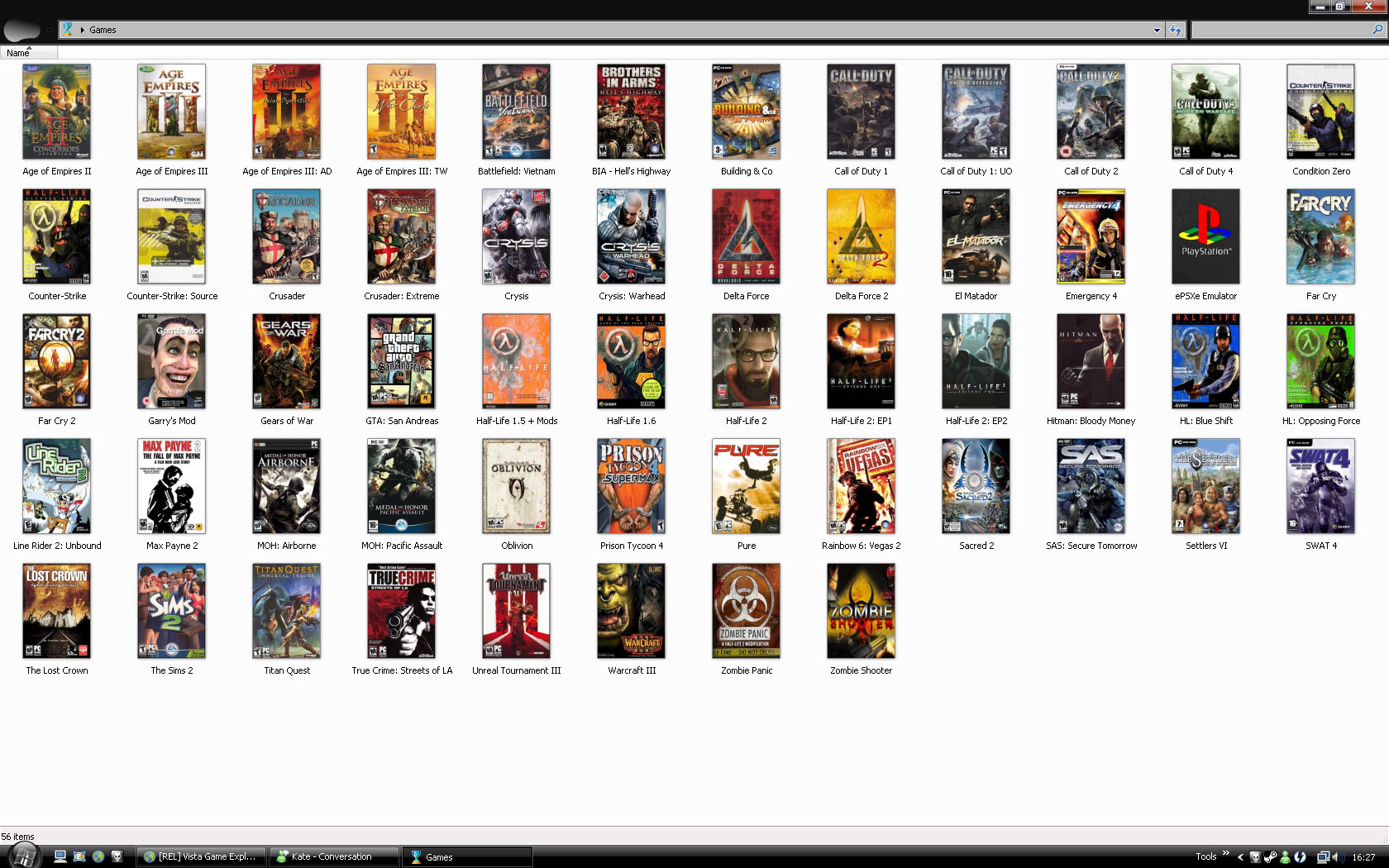Open the ePSXe Emulator
Screen dimensions: 1389x868
(x=1205, y=237)
